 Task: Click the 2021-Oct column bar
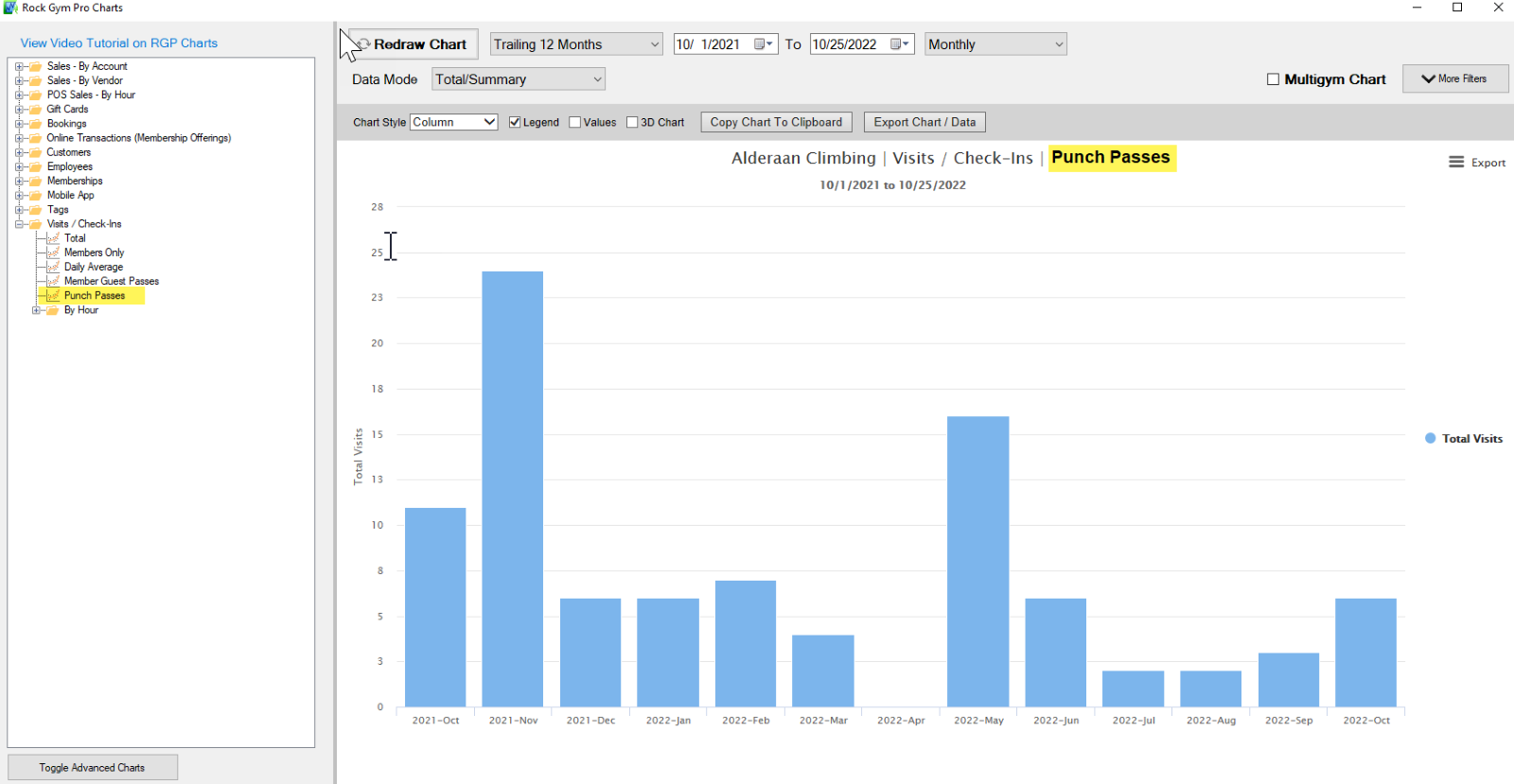435,607
